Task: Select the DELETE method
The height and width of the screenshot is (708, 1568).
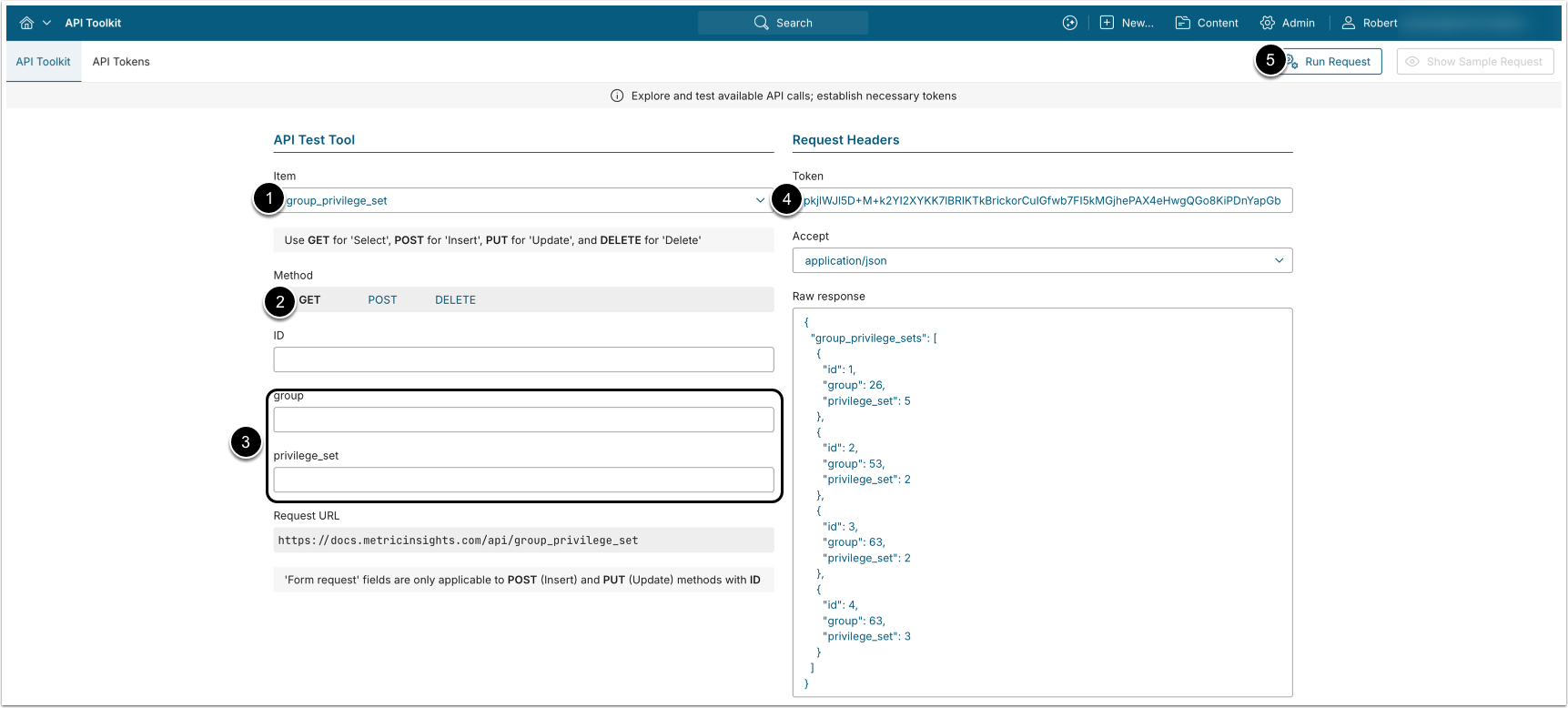Action: coord(455,299)
